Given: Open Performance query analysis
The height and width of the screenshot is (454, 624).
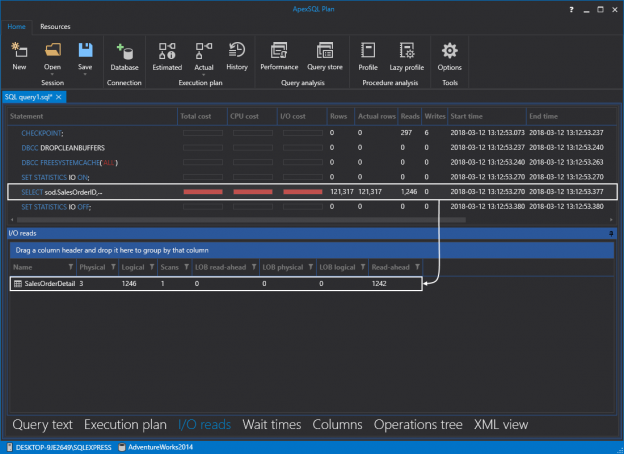Looking at the screenshot, I should coord(279,57).
